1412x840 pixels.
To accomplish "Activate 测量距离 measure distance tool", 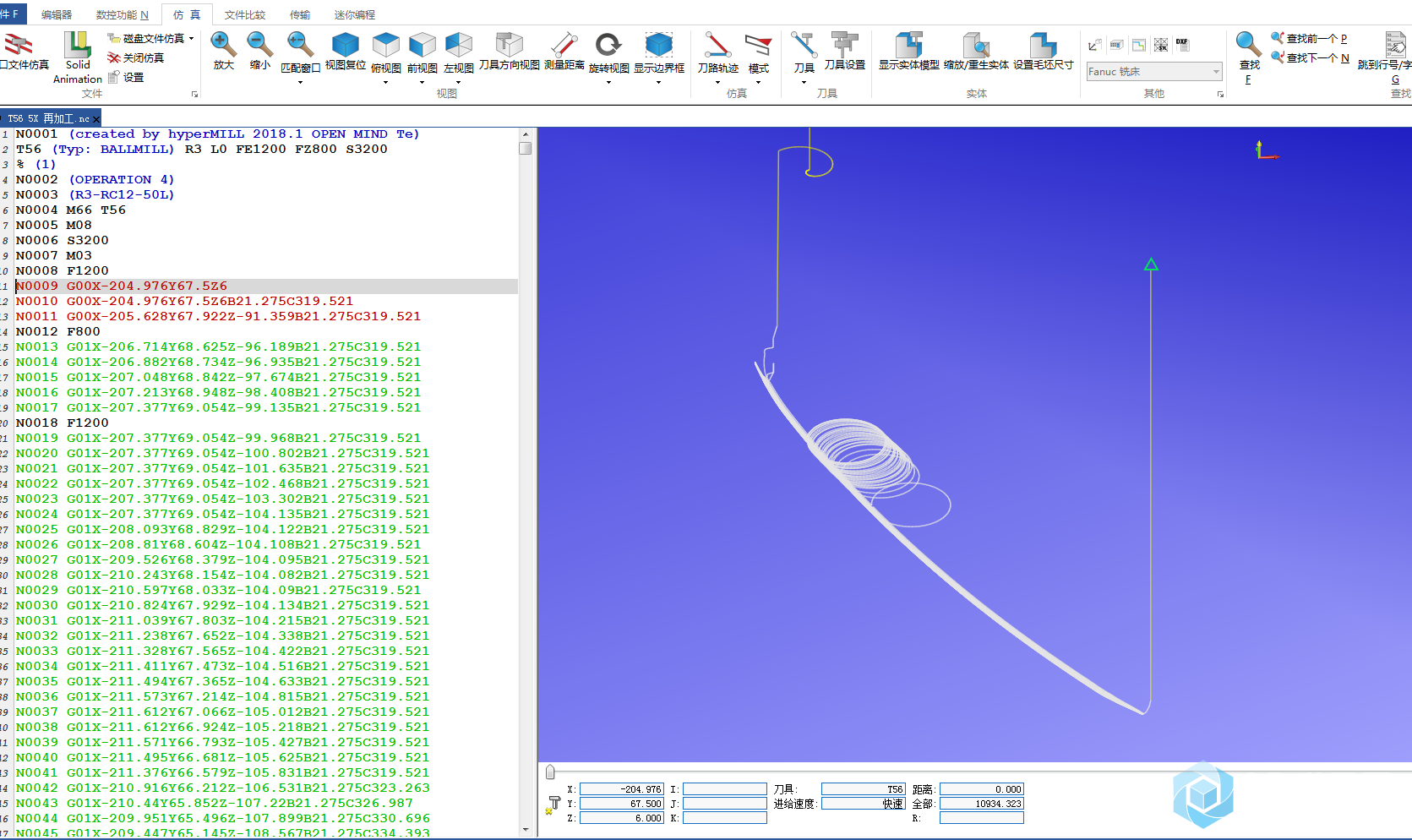I will [564, 44].
